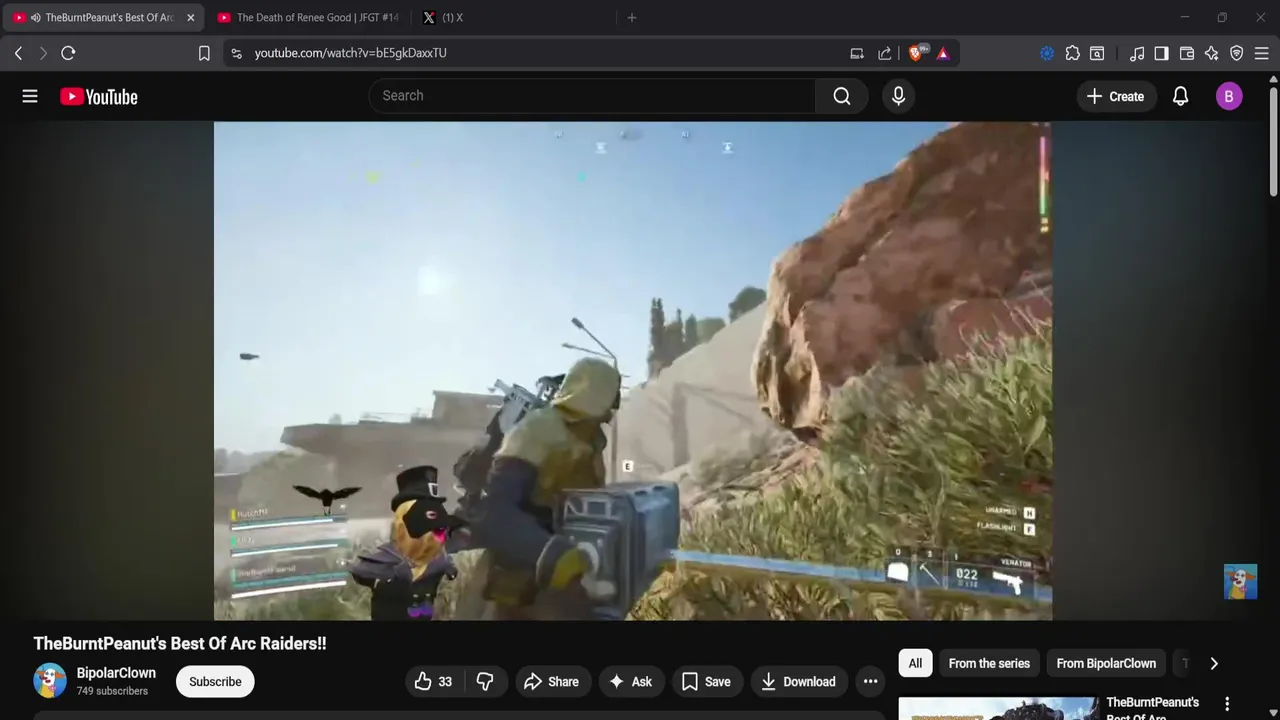The image size is (1280, 720).
Task: Open the Brave Rewards triangle icon
Action: click(943, 53)
